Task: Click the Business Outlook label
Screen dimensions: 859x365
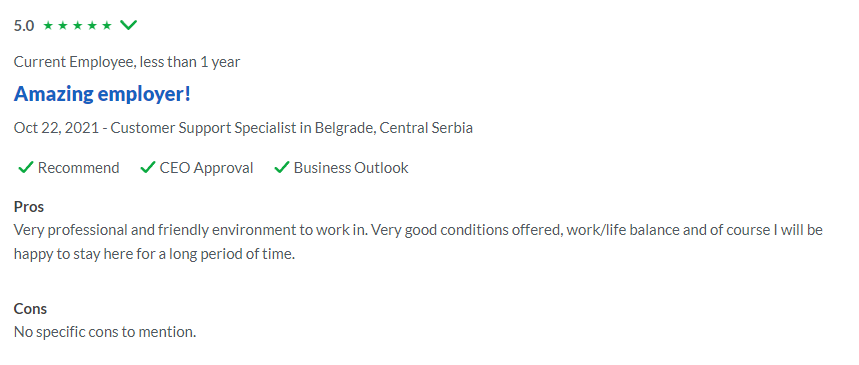Action: coord(351,168)
